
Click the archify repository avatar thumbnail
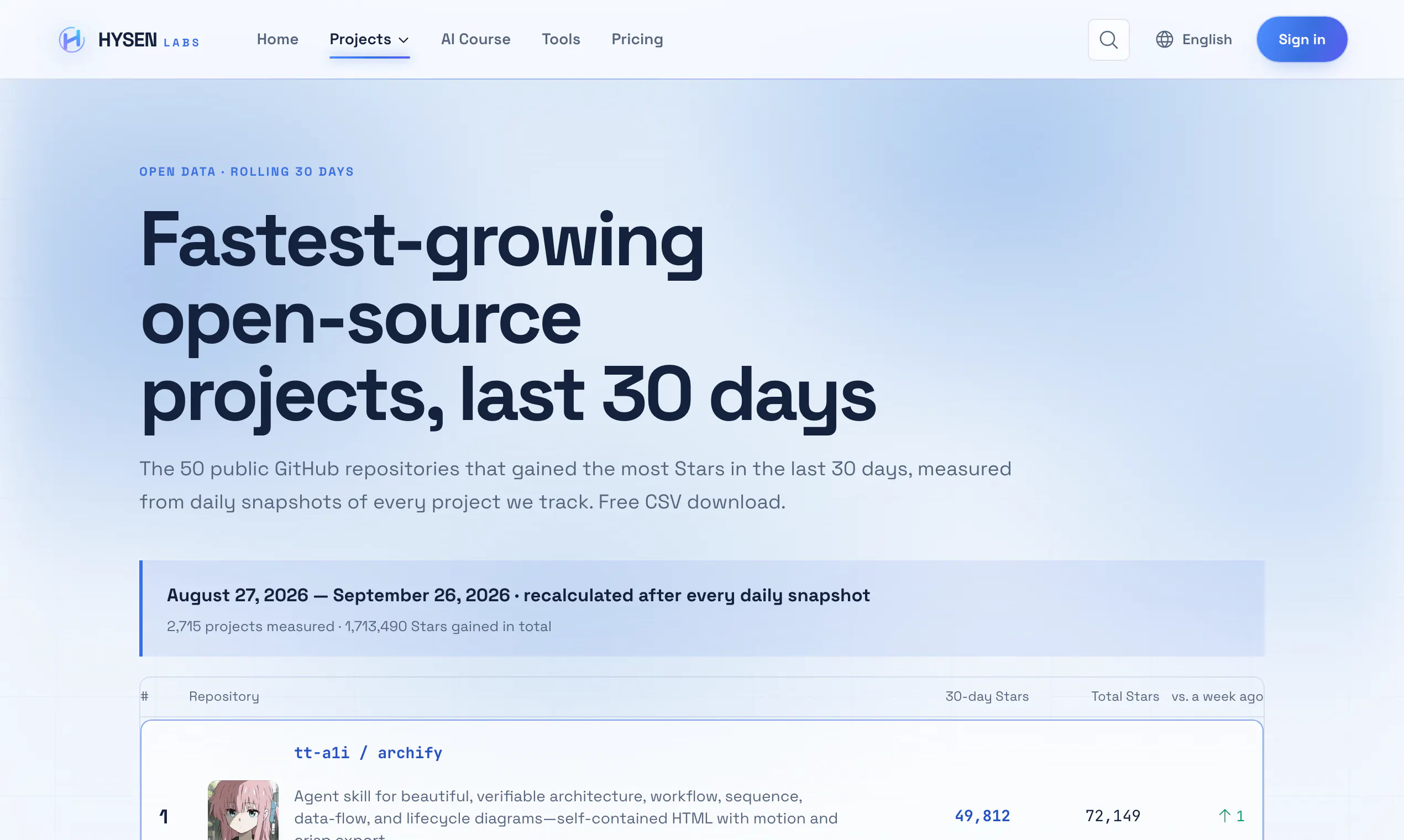coord(243,810)
